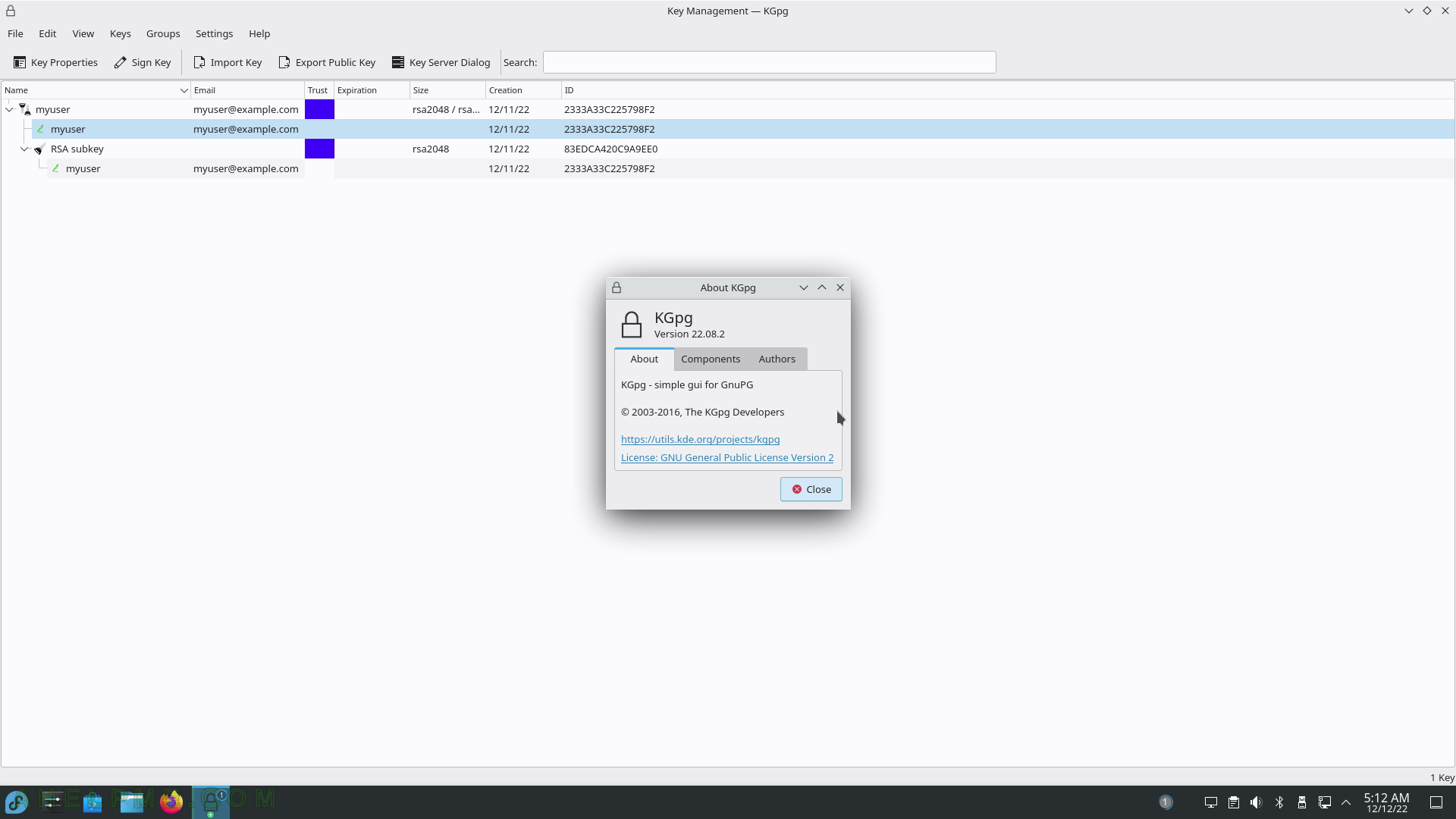
Task: Maximize the About KGpg dialog
Action: pyautogui.click(x=822, y=287)
